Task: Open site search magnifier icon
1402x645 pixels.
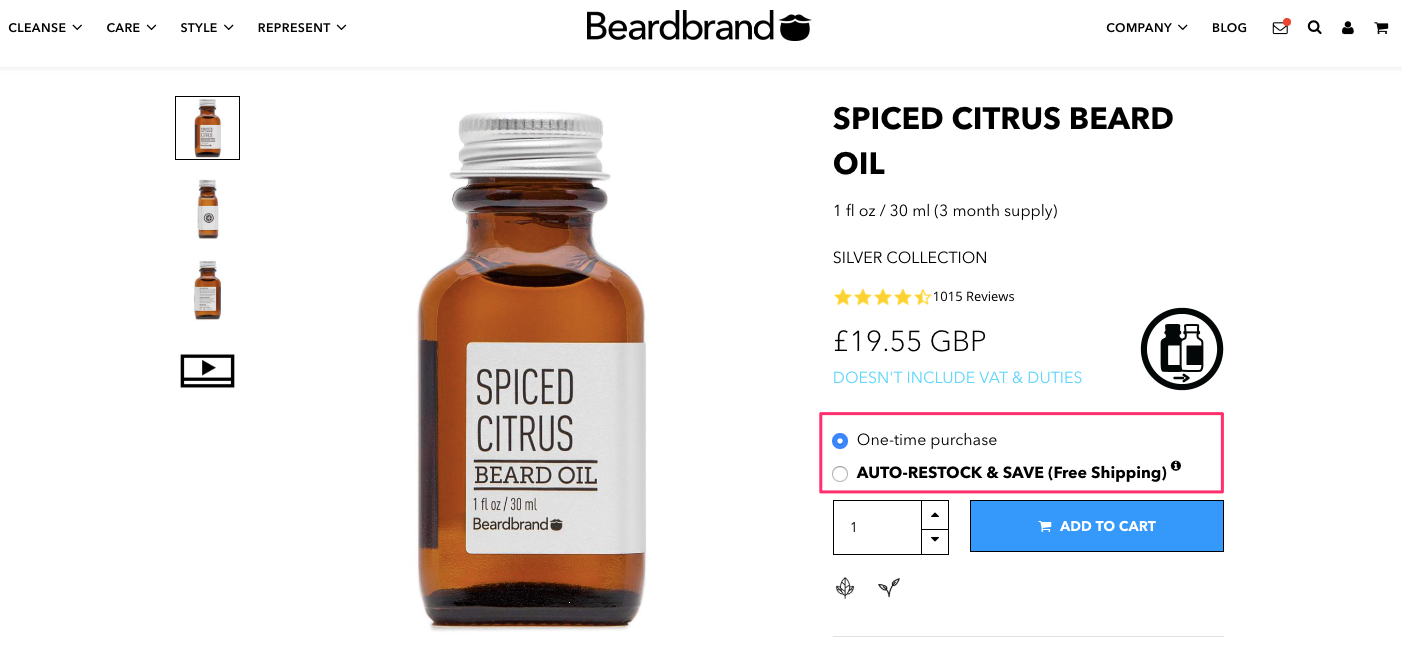Action: pos(1315,28)
